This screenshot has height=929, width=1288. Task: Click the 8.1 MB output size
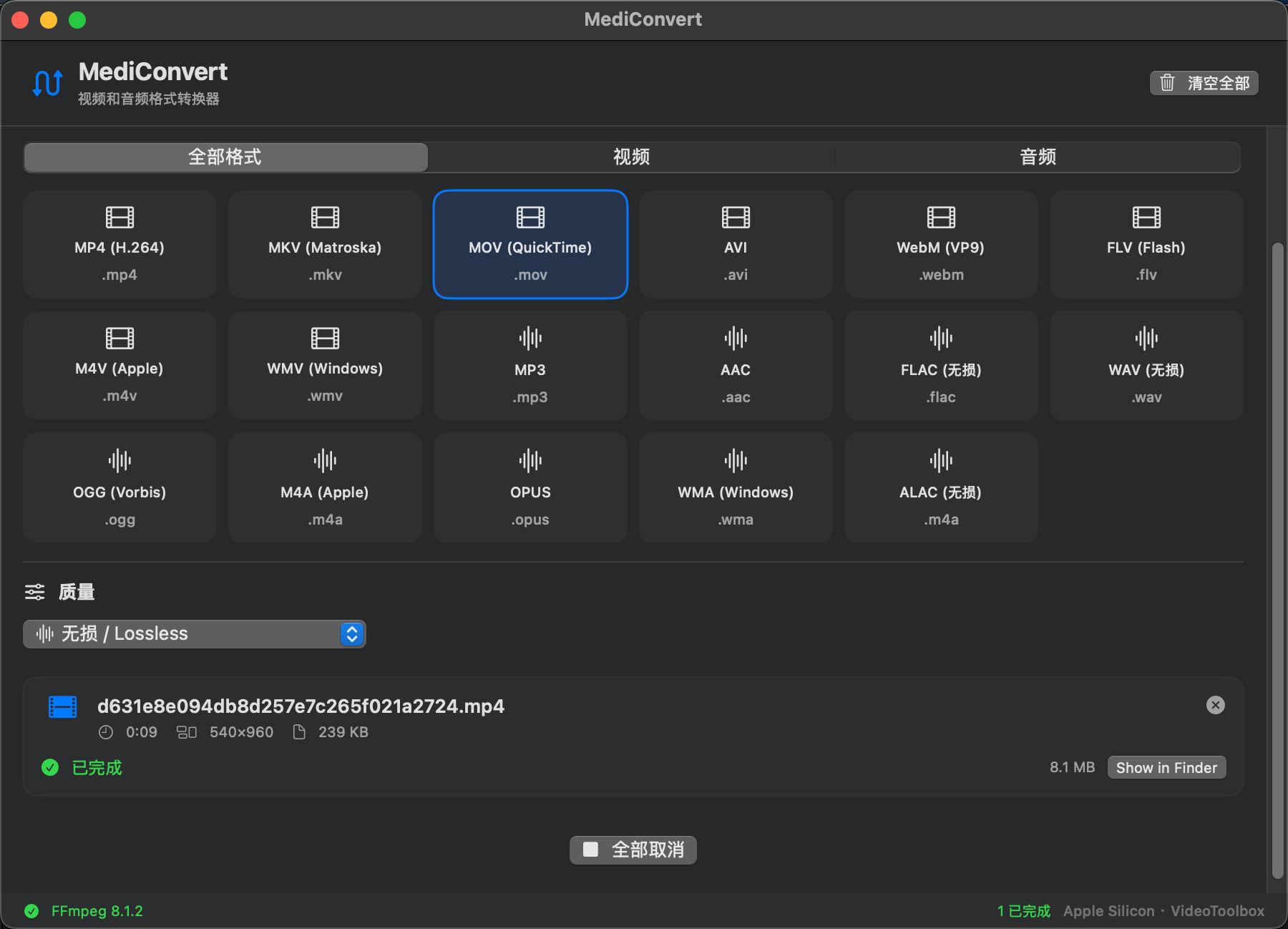(1072, 767)
